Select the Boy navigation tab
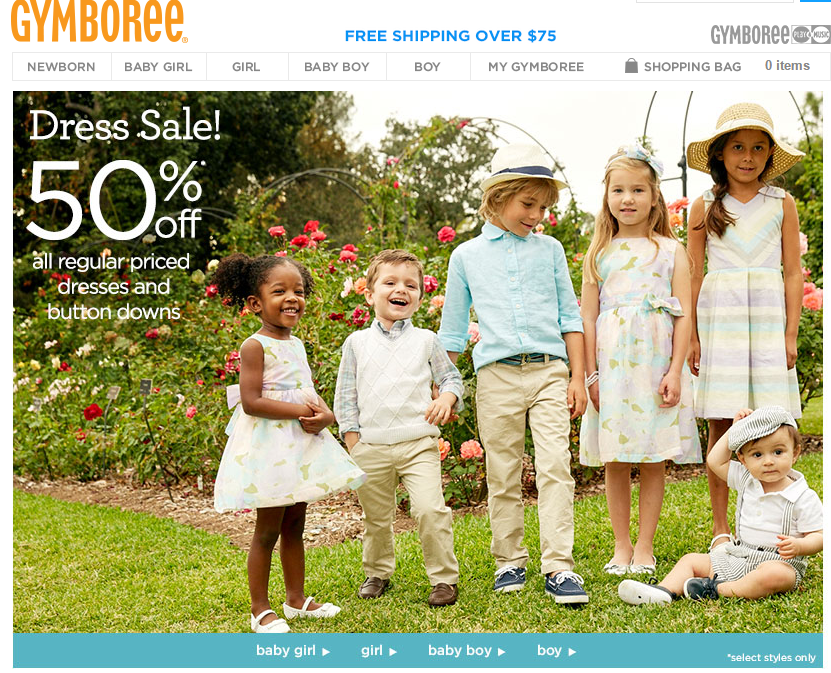 click(427, 67)
